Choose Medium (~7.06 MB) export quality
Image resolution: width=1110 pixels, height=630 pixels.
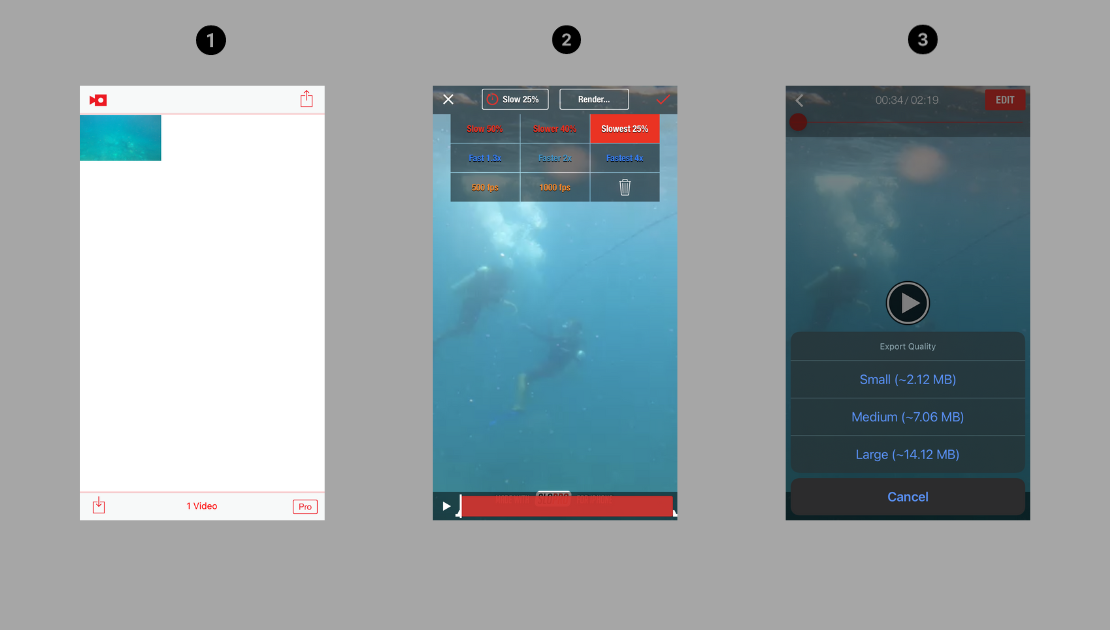908,417
